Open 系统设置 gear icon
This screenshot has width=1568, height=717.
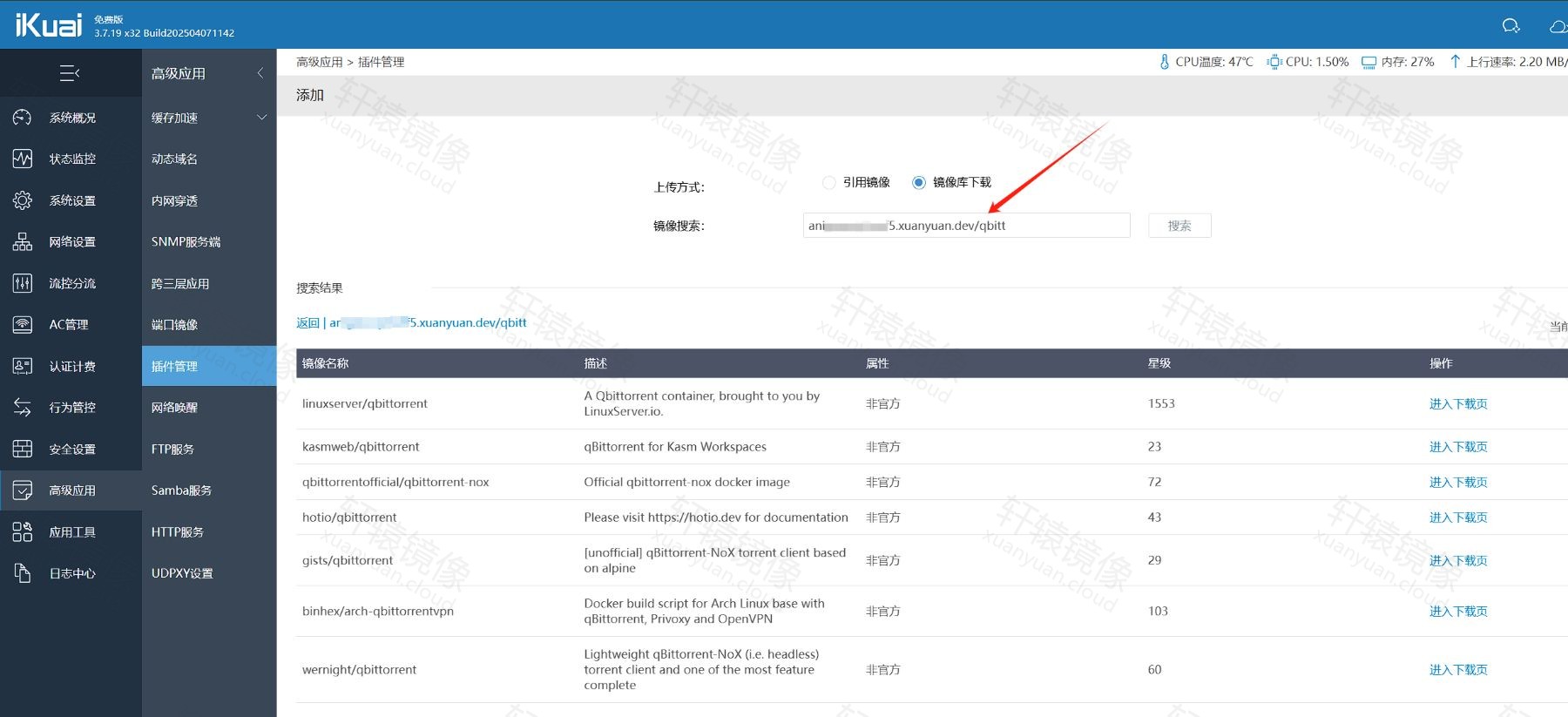pos(23,200)
